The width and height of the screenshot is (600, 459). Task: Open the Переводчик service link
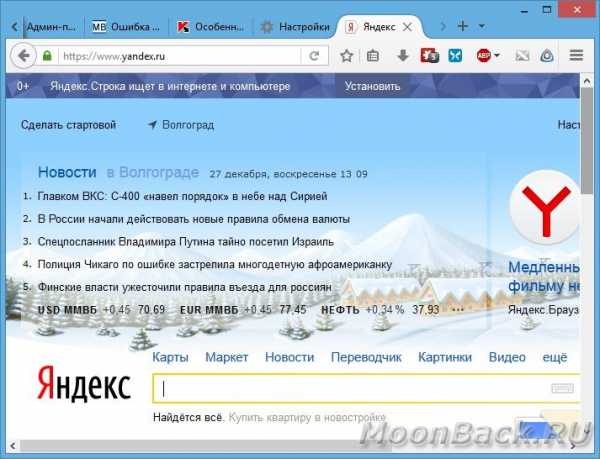(x=366, y=357)
